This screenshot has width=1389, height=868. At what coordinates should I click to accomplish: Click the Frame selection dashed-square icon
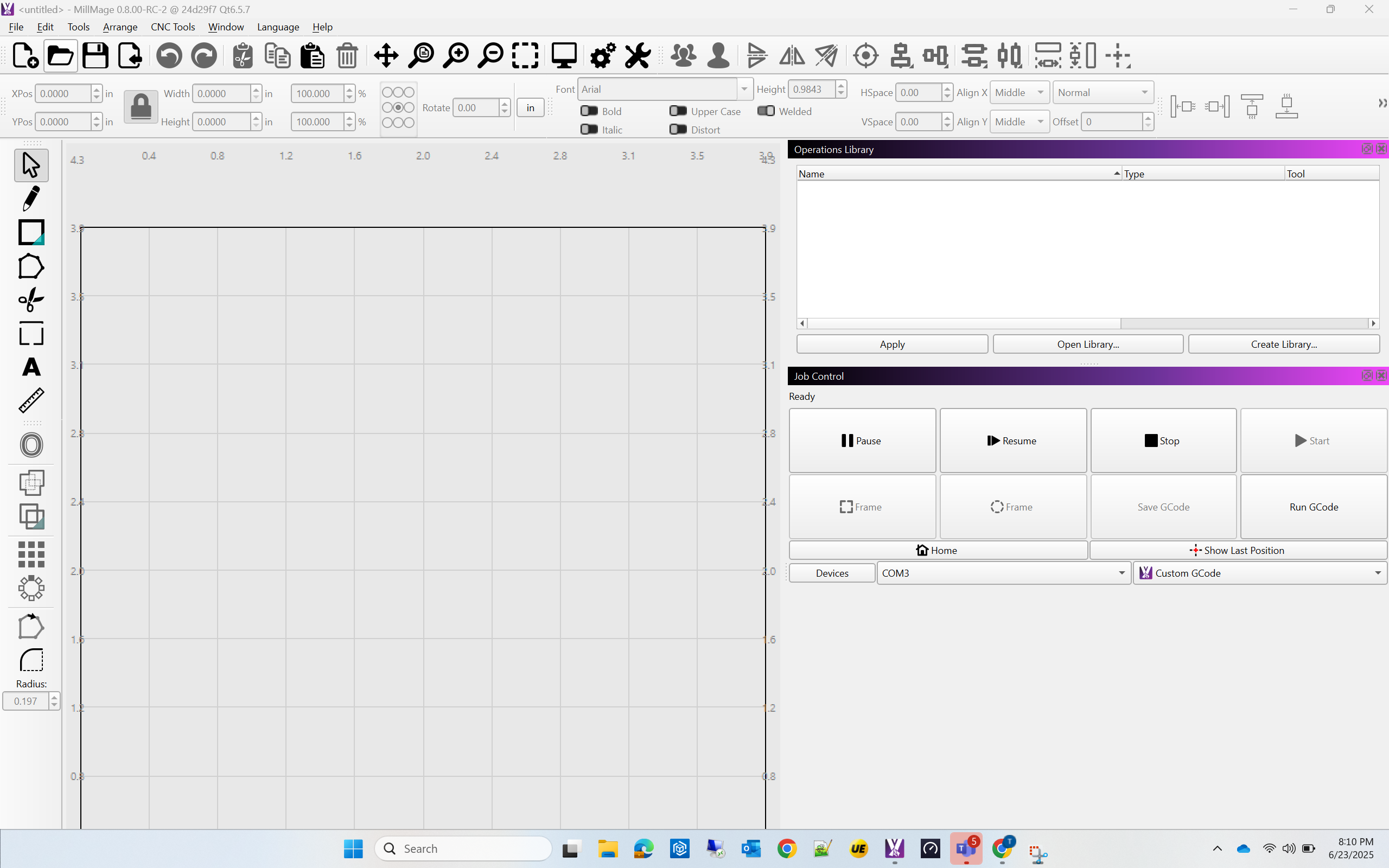click(525, 56)
